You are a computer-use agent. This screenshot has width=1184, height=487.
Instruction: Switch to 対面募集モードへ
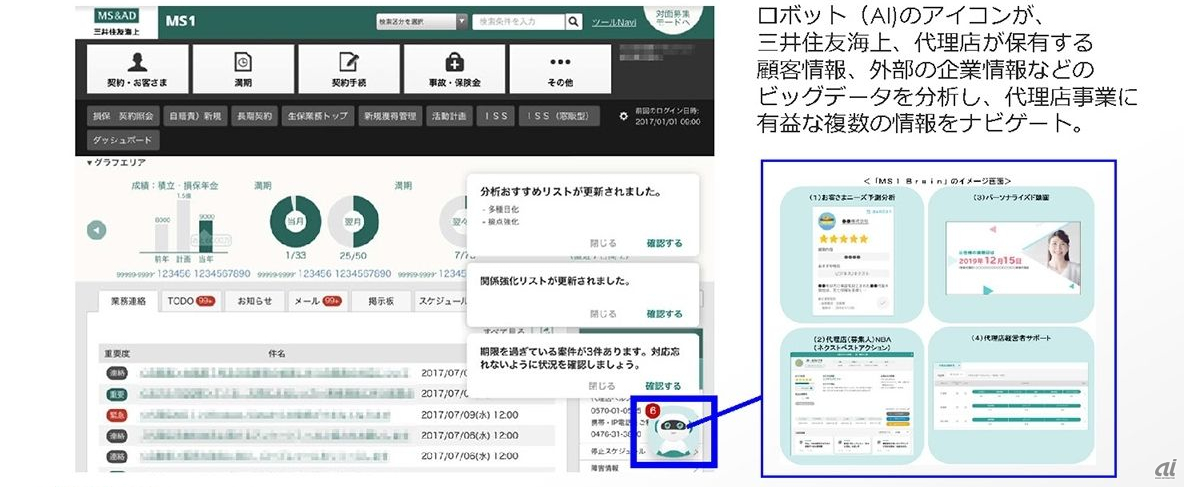point(673,19)
